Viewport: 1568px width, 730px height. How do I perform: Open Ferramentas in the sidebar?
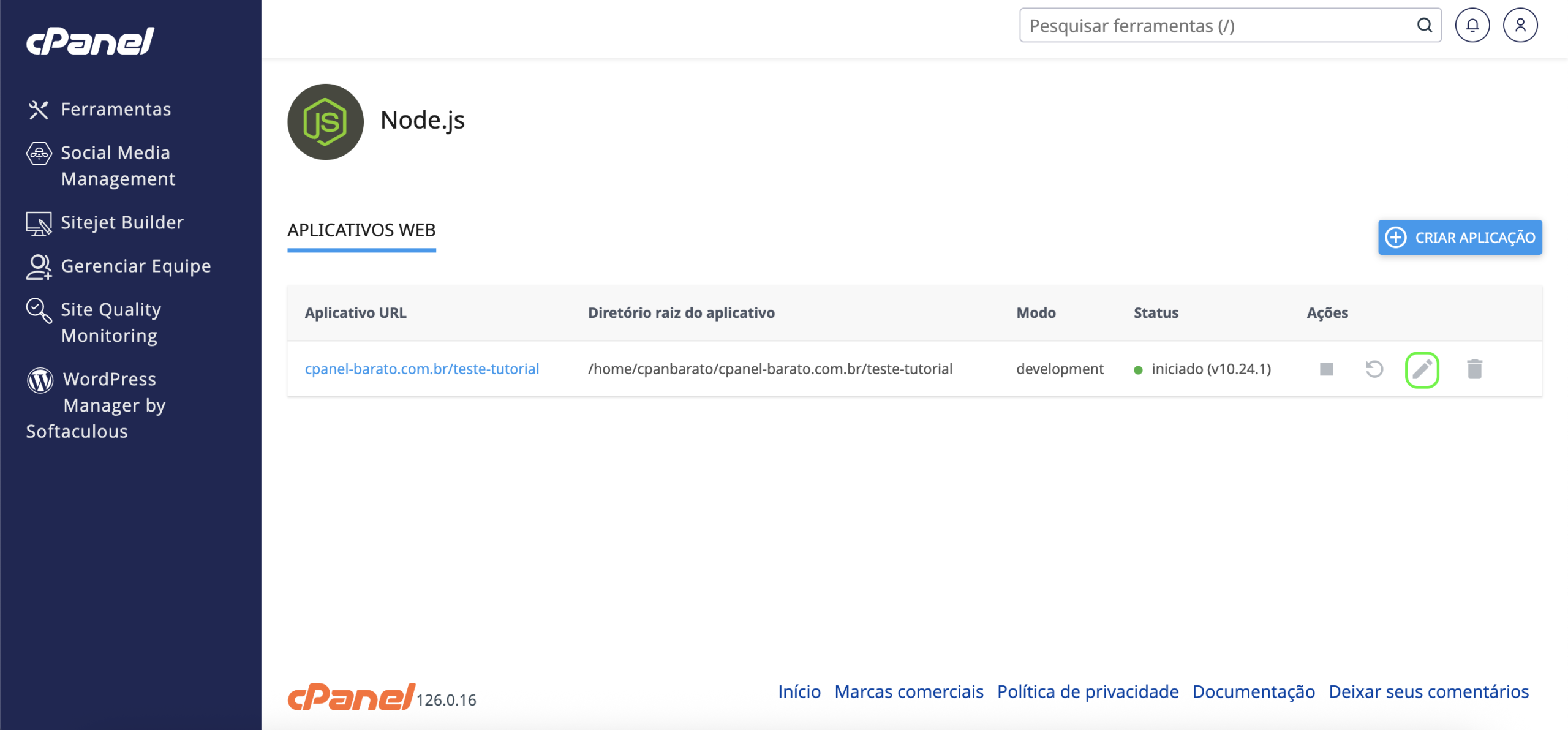[x=115, y=109]
